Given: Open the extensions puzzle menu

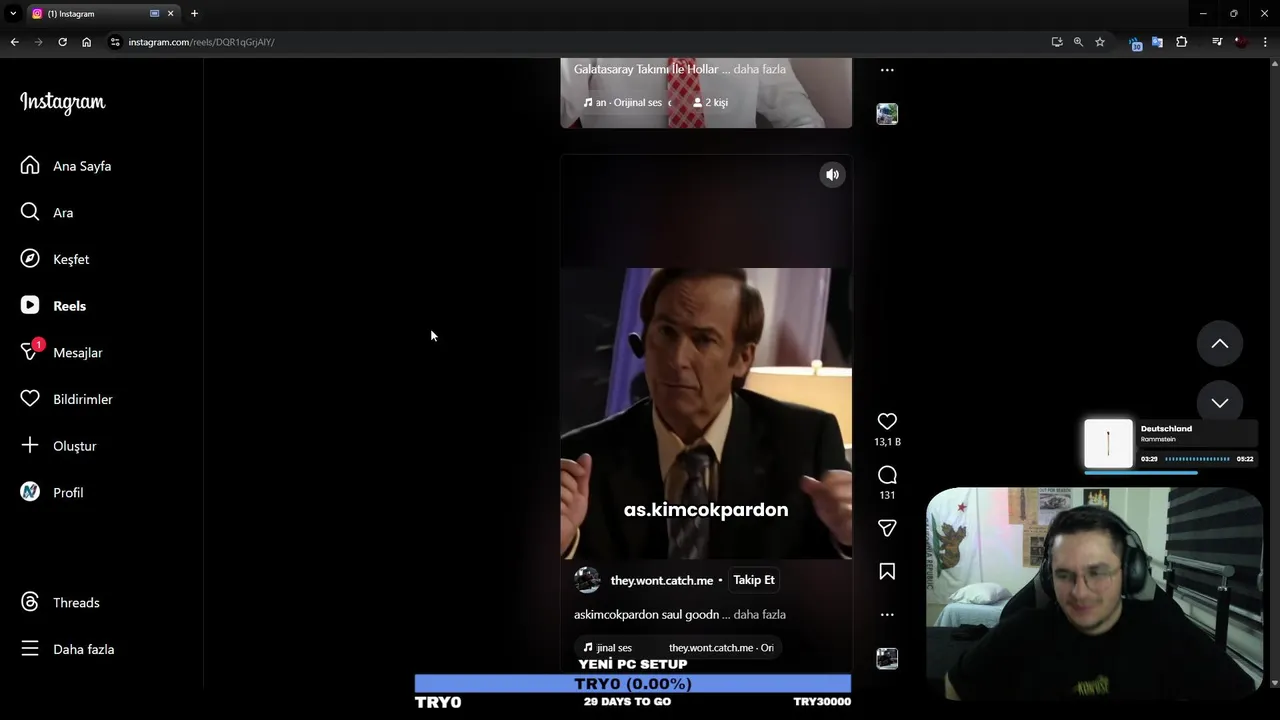Looking at the screenshot, I should [1181, 42].
